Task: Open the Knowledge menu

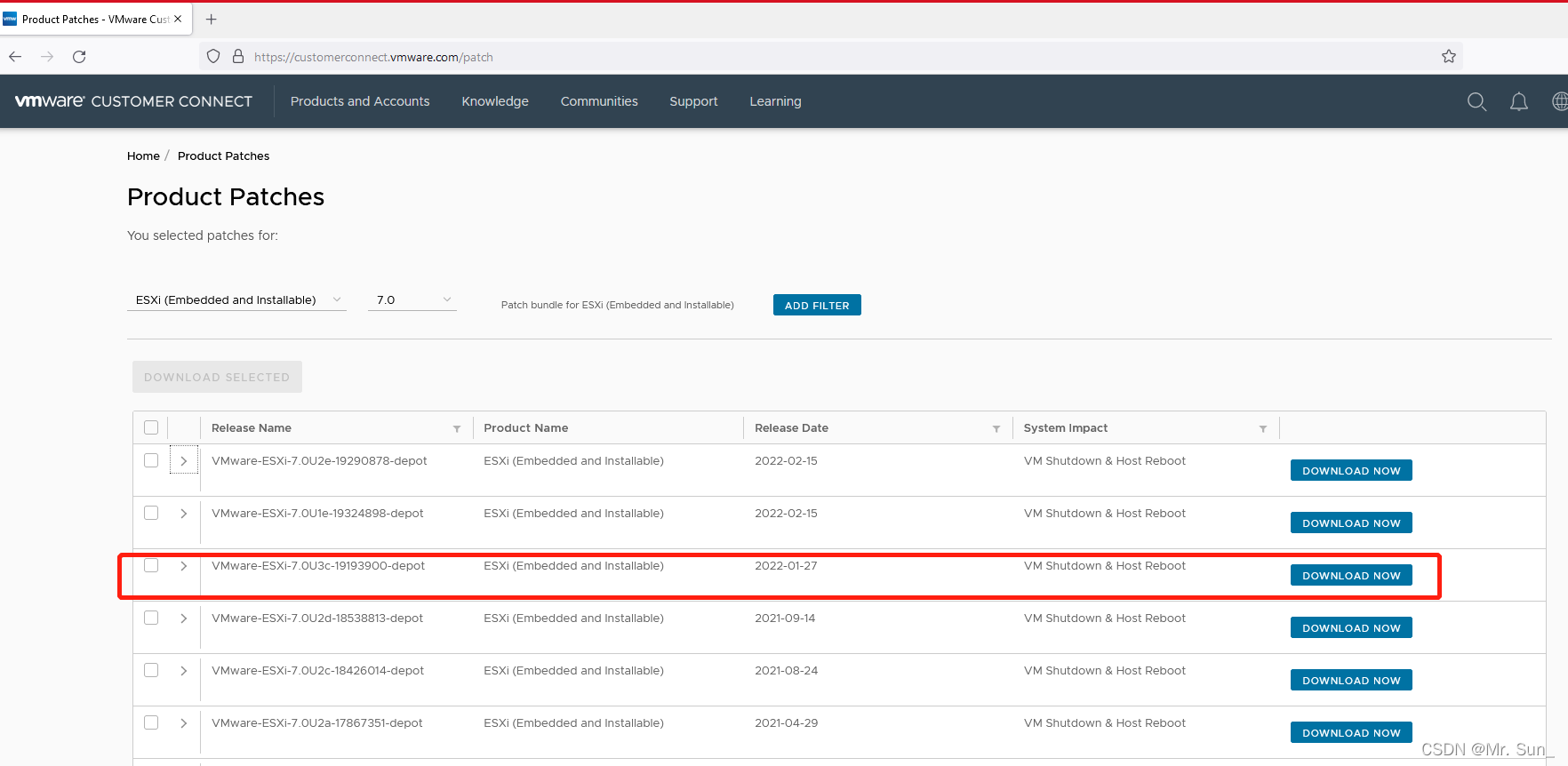Action: tap(495, 101)
